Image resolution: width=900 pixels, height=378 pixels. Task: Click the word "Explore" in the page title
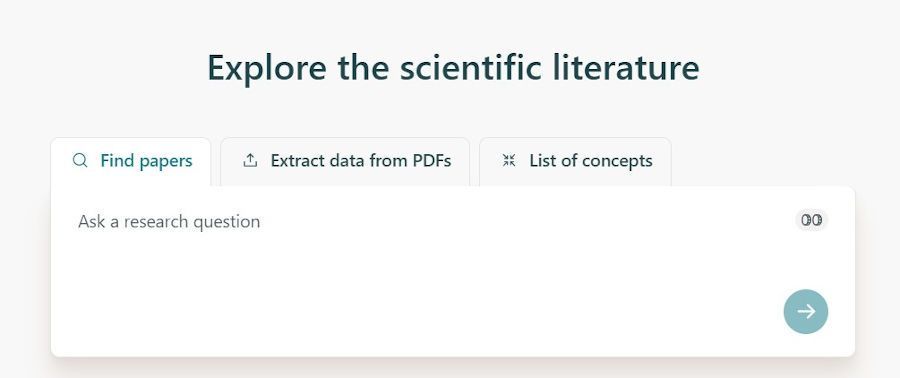pyautogui.click(x=267, y=68)
